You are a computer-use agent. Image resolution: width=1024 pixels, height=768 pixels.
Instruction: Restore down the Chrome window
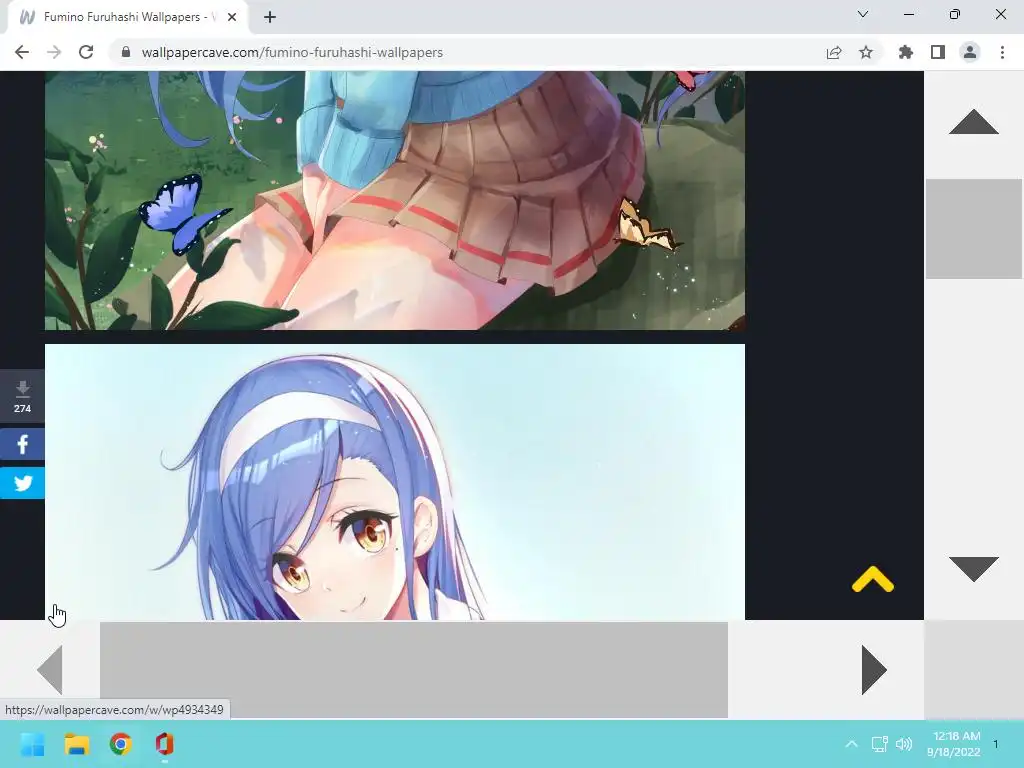click(955, 14)
